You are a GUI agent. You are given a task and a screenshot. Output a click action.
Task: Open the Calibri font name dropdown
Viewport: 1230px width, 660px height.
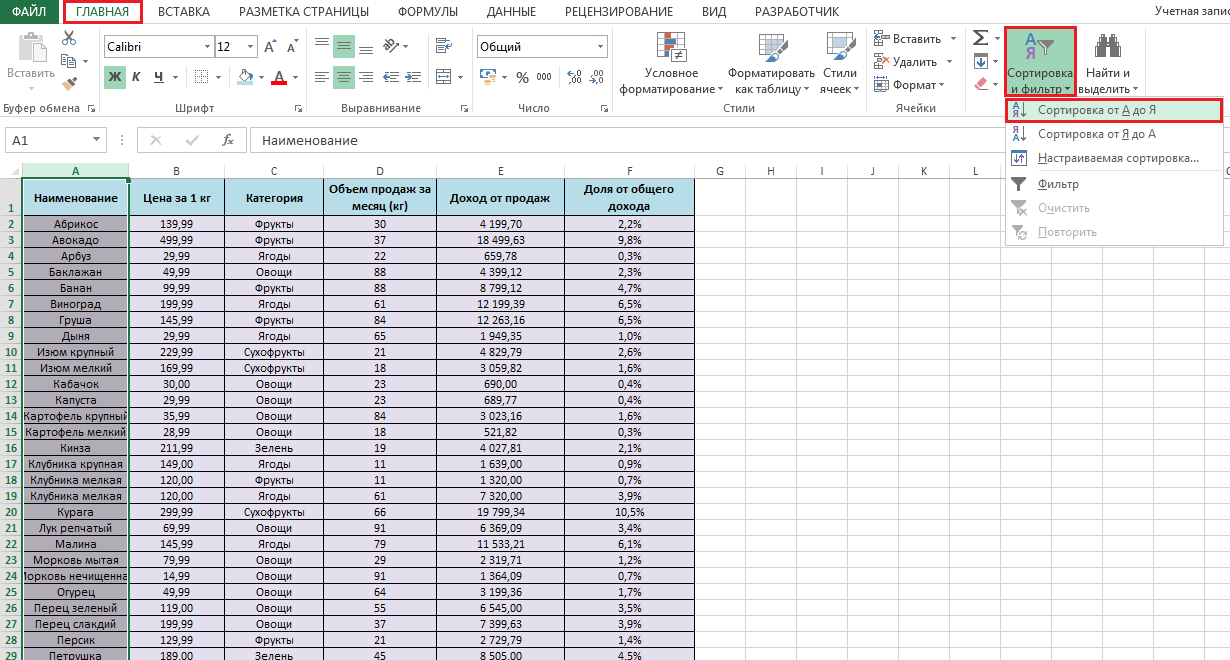click(207, 47)
